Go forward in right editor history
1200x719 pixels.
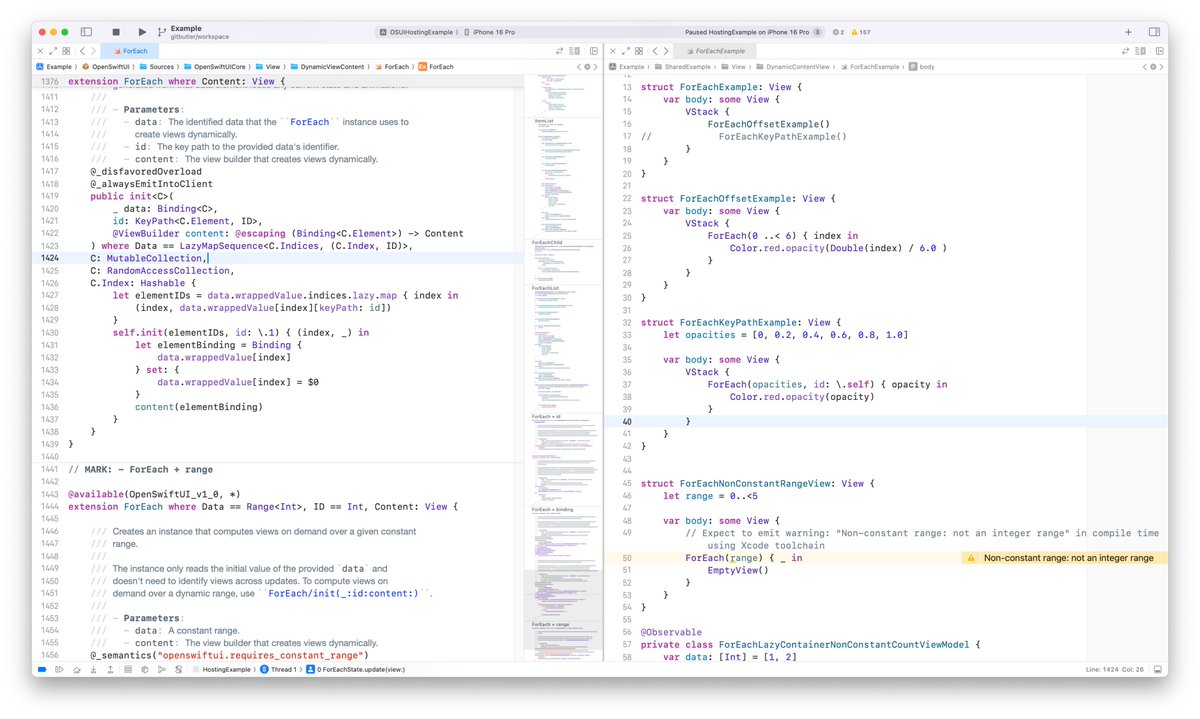666,51
